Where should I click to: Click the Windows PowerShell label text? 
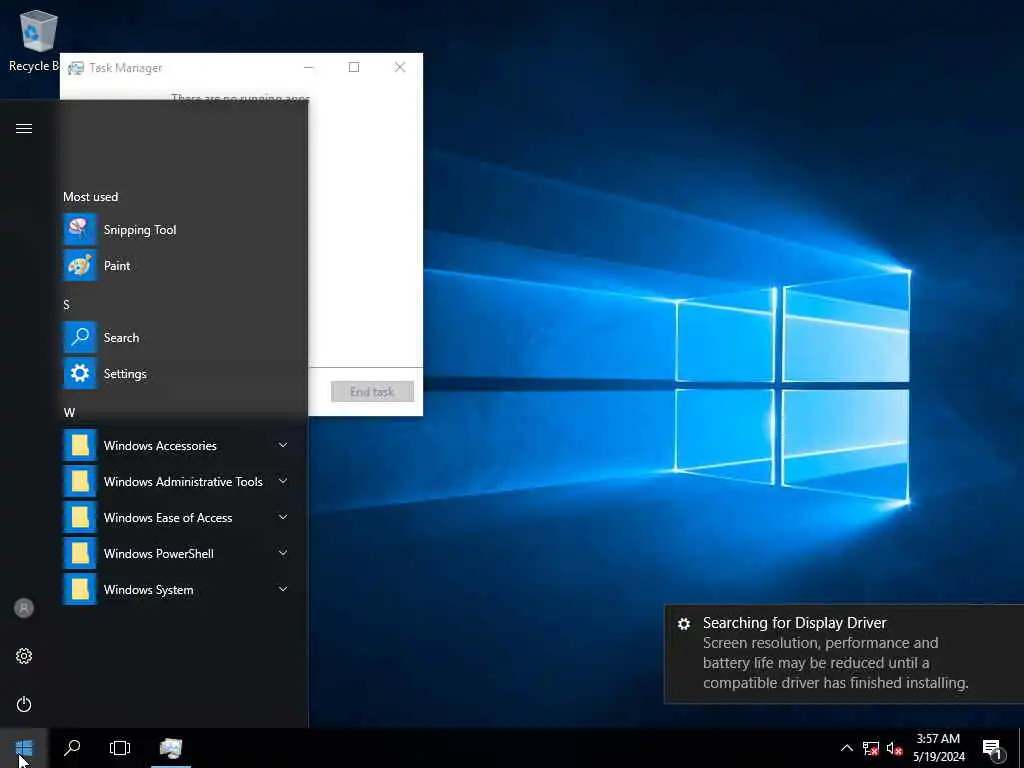pyautogui.click(x=159, y=554)
